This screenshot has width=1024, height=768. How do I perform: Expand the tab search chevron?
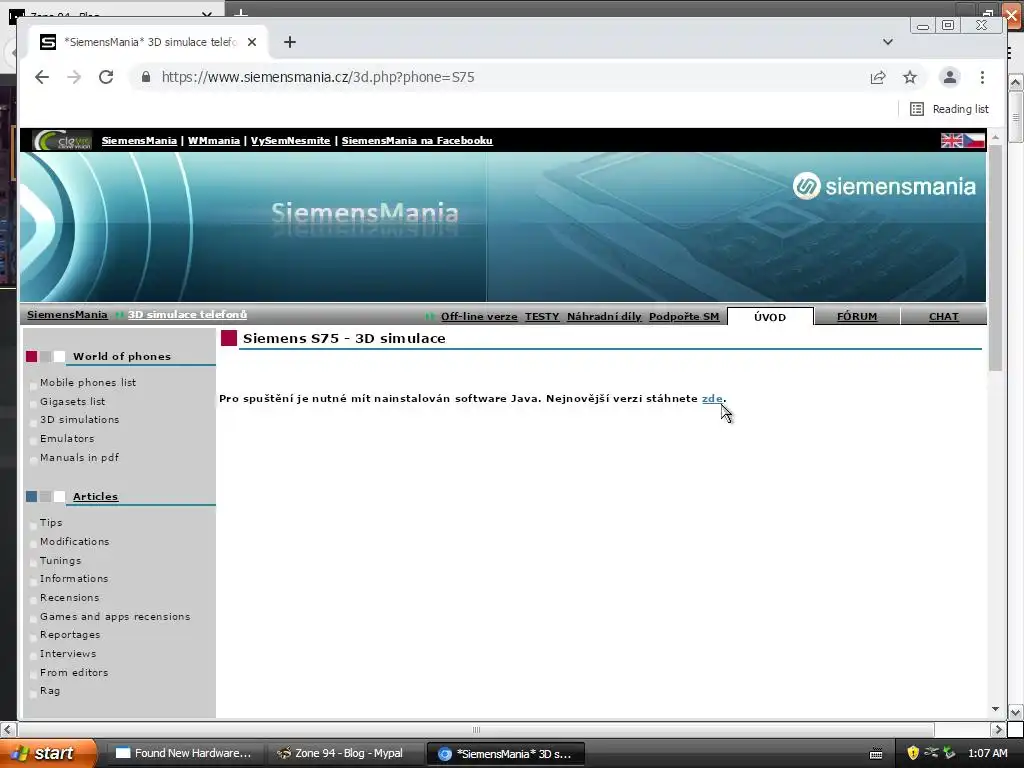(888, 42)
